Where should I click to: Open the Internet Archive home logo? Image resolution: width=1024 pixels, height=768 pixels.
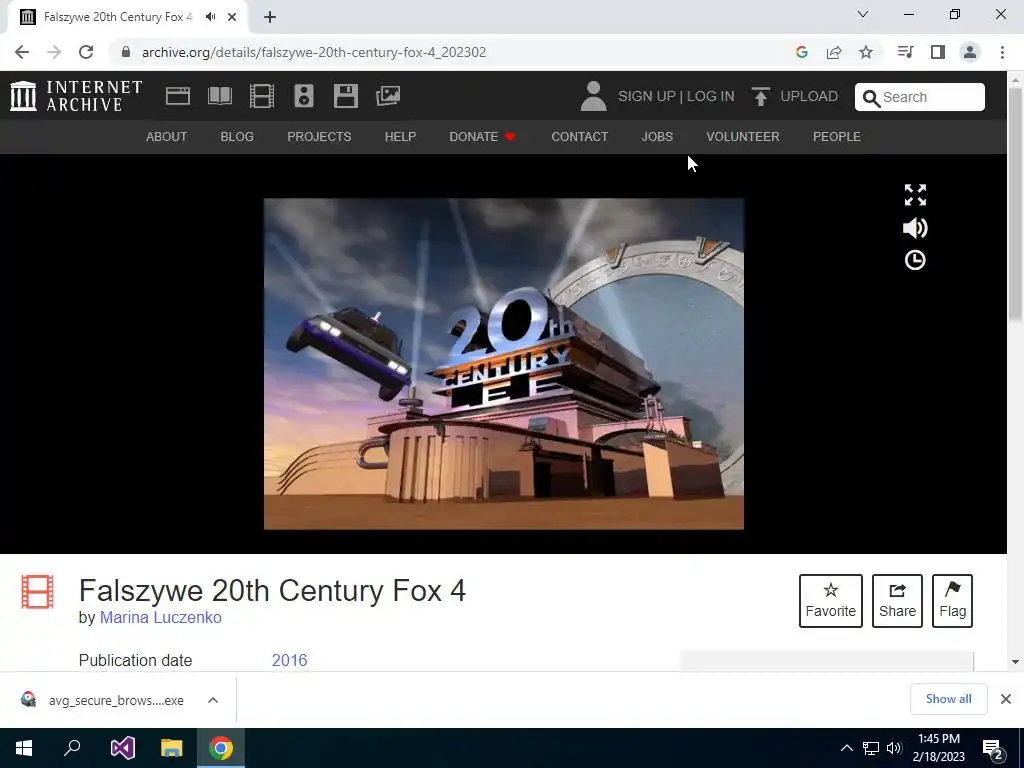(76, 96)
